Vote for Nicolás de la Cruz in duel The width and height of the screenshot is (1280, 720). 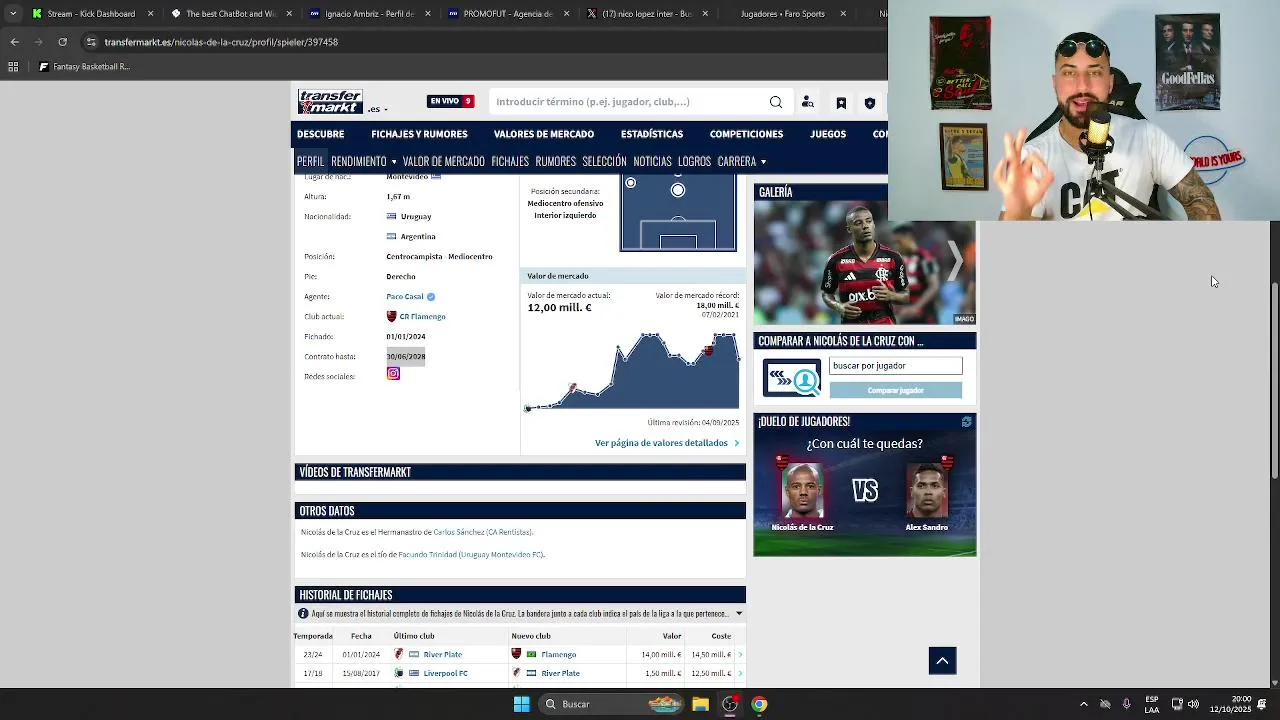point(802,492)
